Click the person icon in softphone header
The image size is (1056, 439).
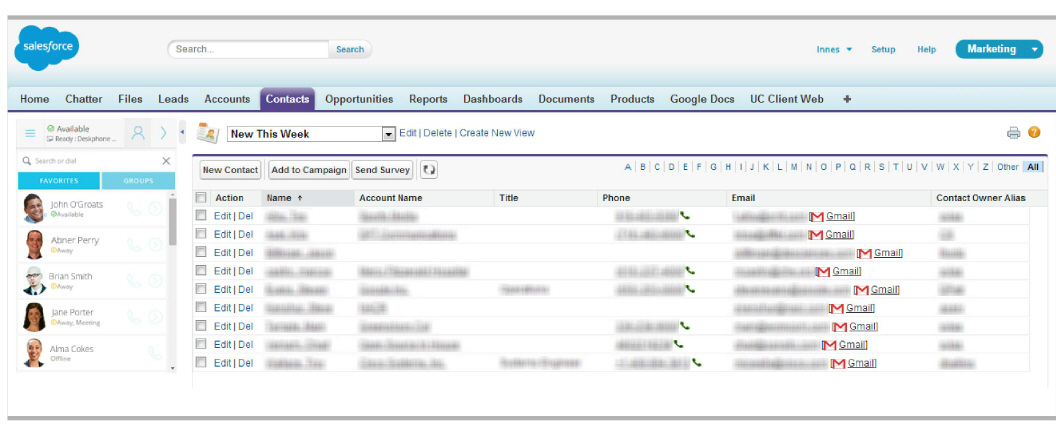tap(138, 133)
